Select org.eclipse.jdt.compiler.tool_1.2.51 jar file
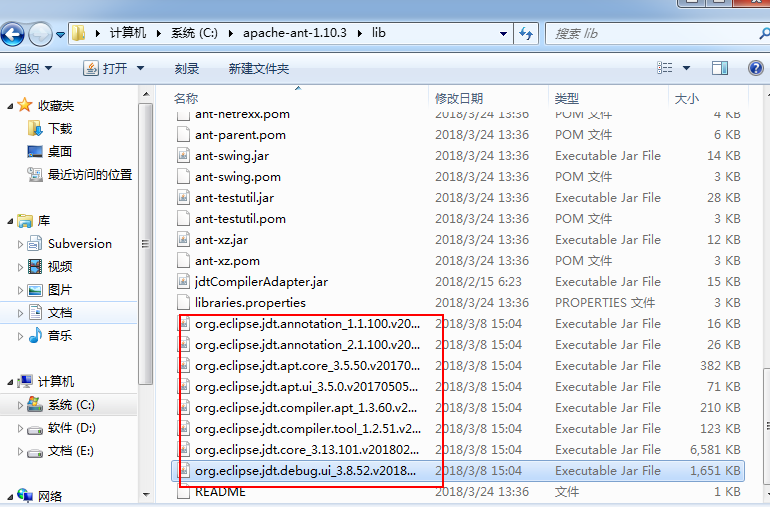The width and height of the screenshot is (770, 507). [x=308, y=429]
